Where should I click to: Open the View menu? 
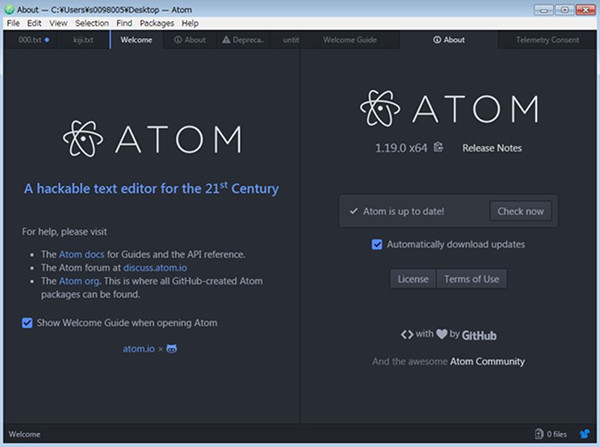point(58,23)
